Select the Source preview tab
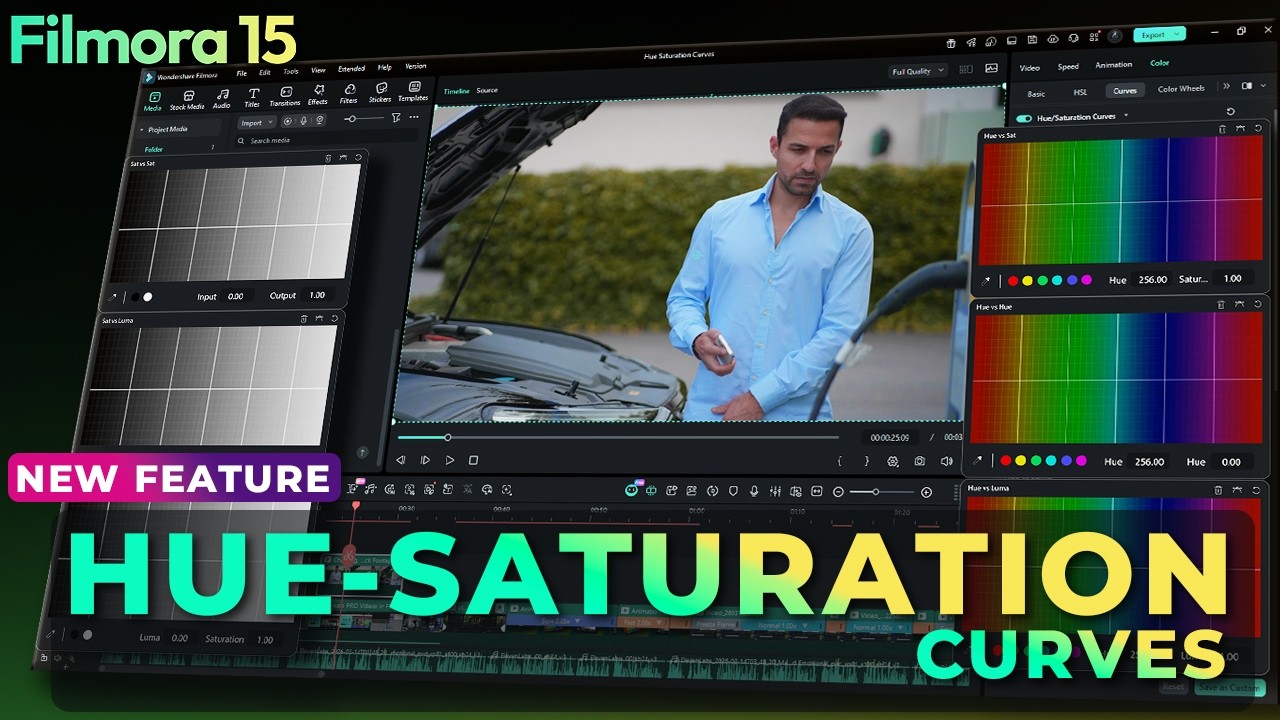This screenshot has height=720, width=1280. pos(487,90)
